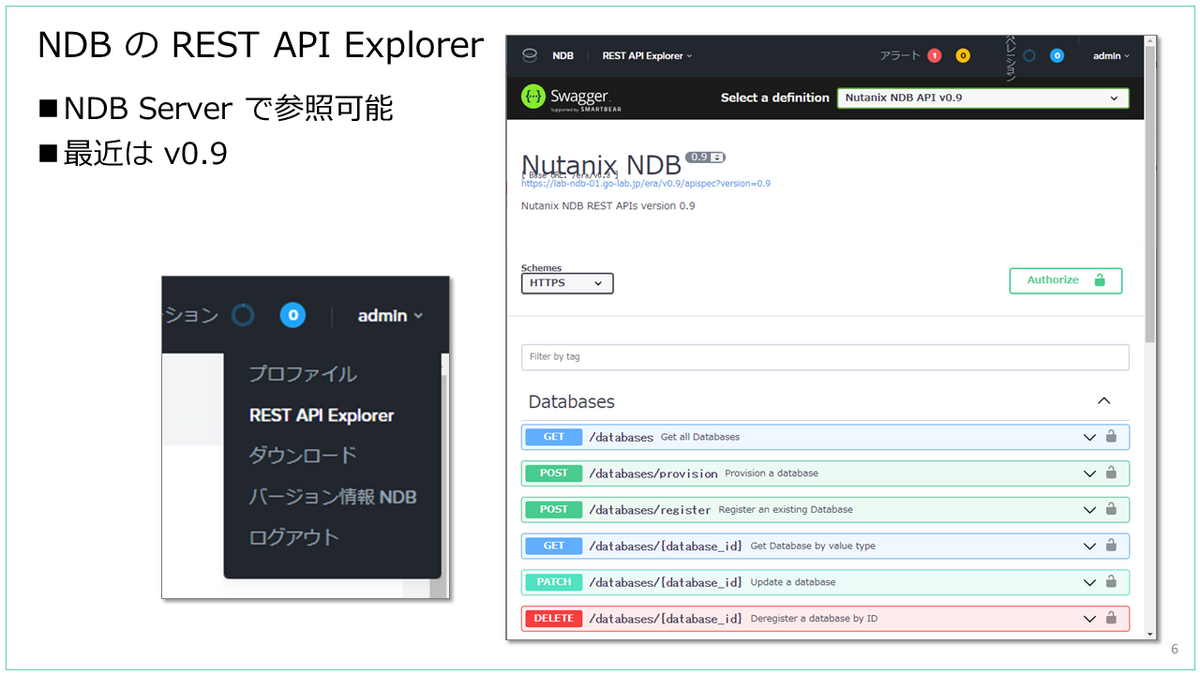
Task: Click the spinner circle icon in admin menu screenshot
Action: point(243,315)
